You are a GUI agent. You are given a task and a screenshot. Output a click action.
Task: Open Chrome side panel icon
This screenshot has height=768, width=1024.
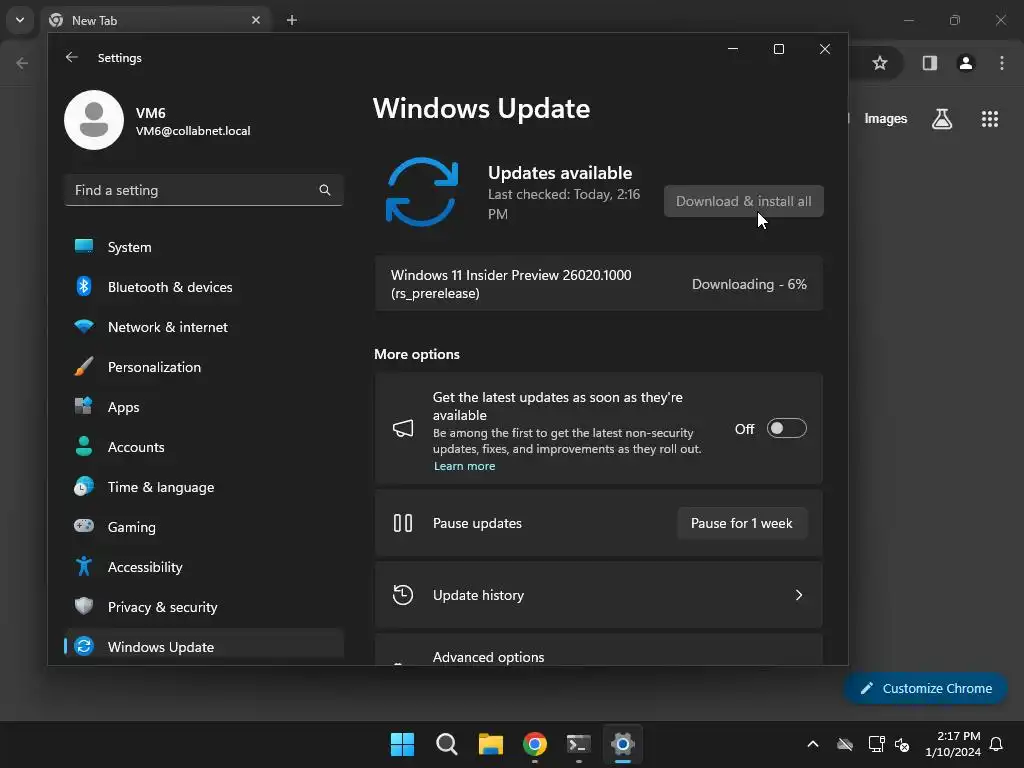click(930, 63)
